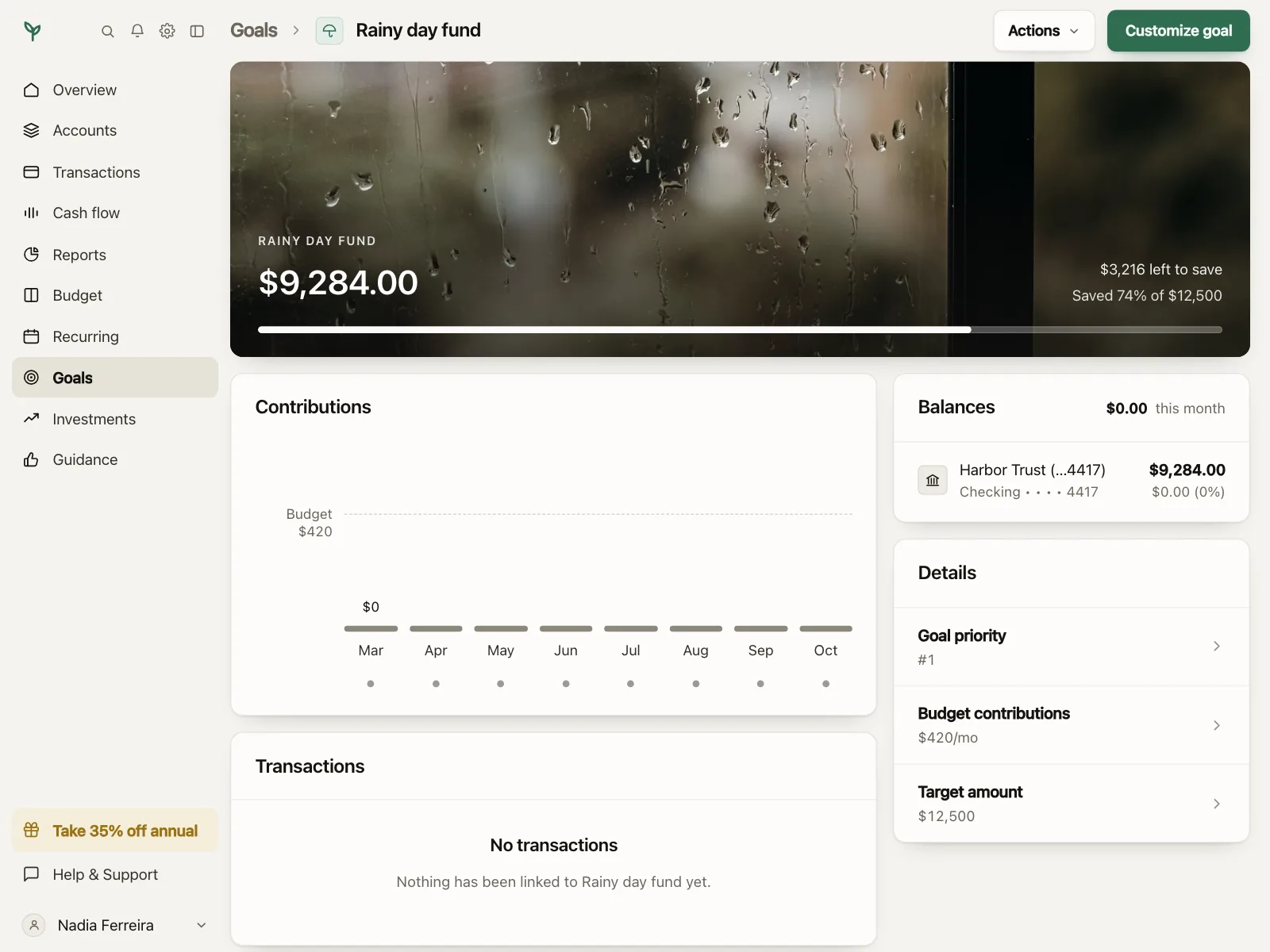This screenshot has width=1270, height=952.
Task: Select the Budget sidebar item
Action: point(115,295)
